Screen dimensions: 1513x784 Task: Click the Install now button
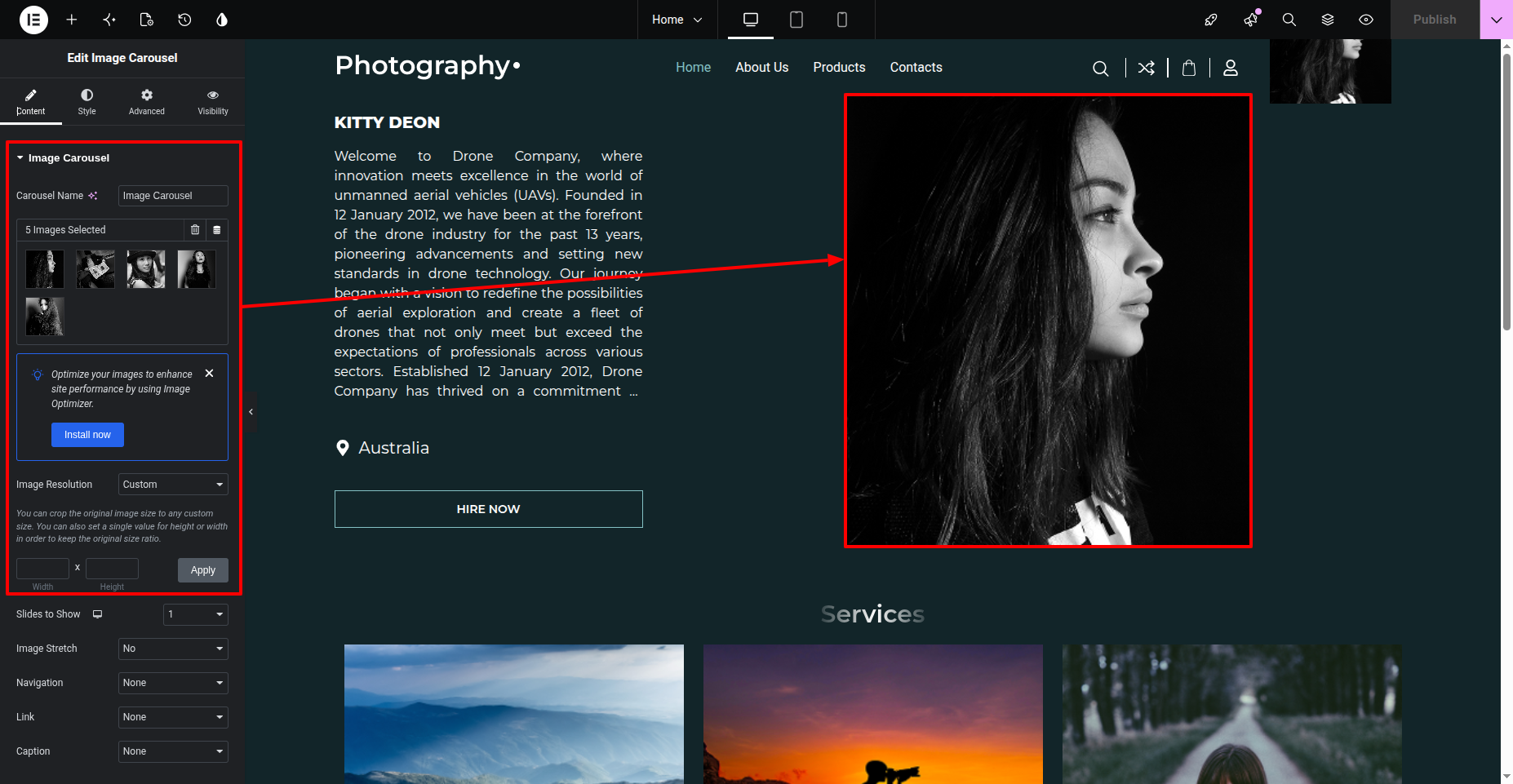(87, 435)
